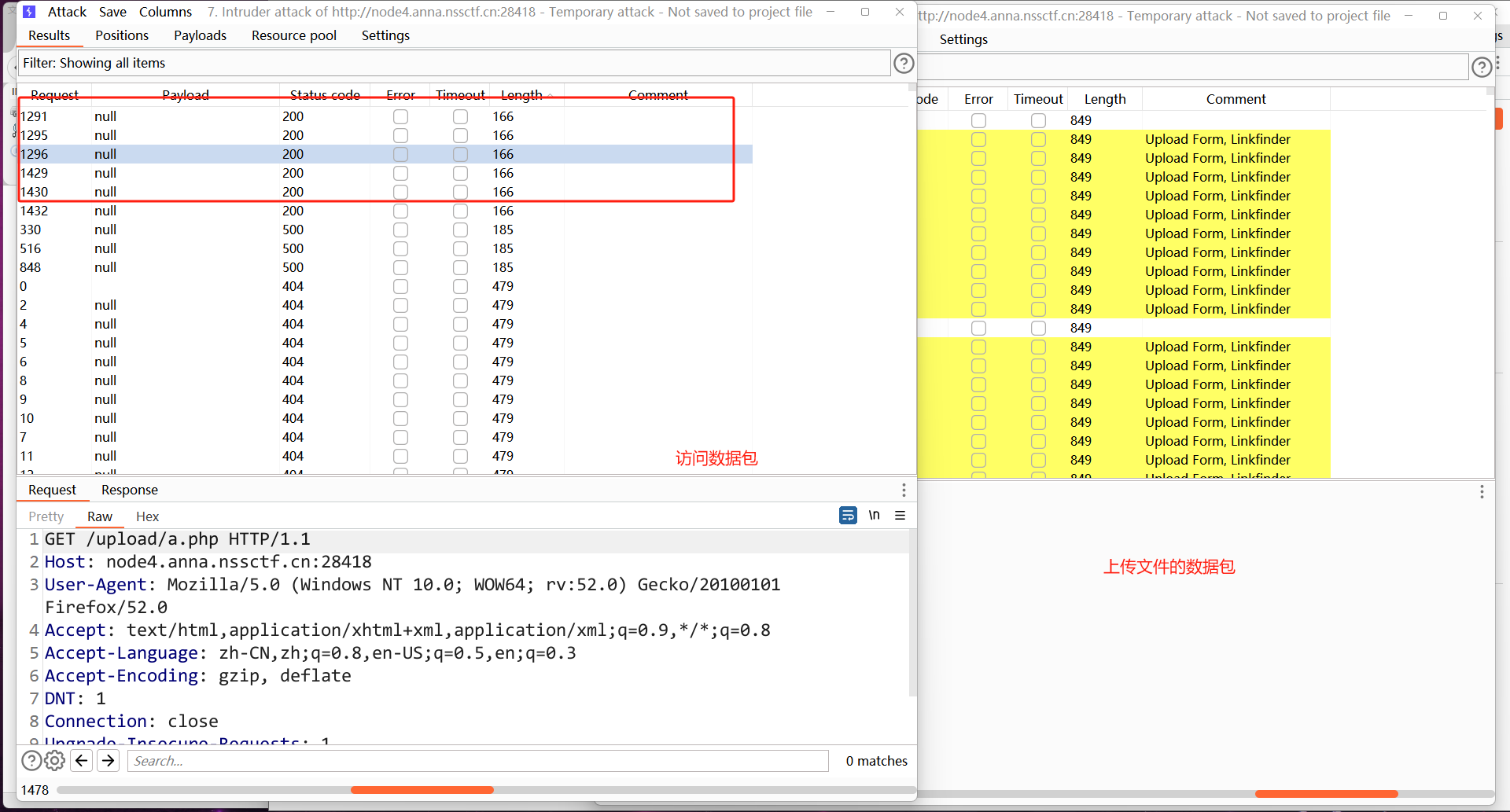Sort by Request column header

coord(54,95)
